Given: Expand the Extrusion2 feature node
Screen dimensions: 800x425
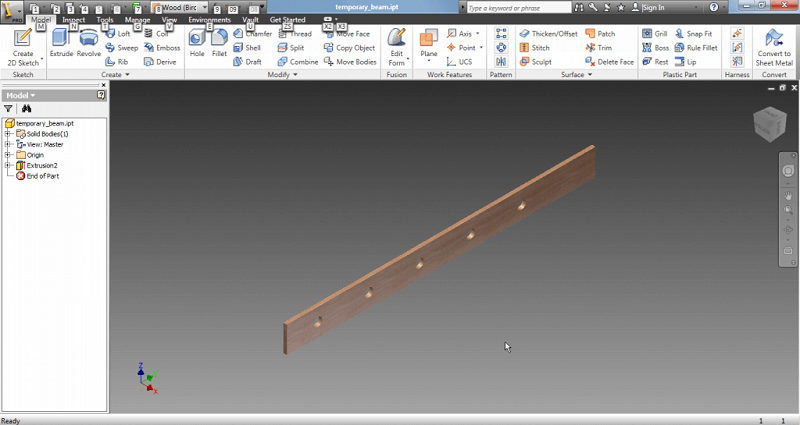Looking at the screenshot, I should point(8,165).
